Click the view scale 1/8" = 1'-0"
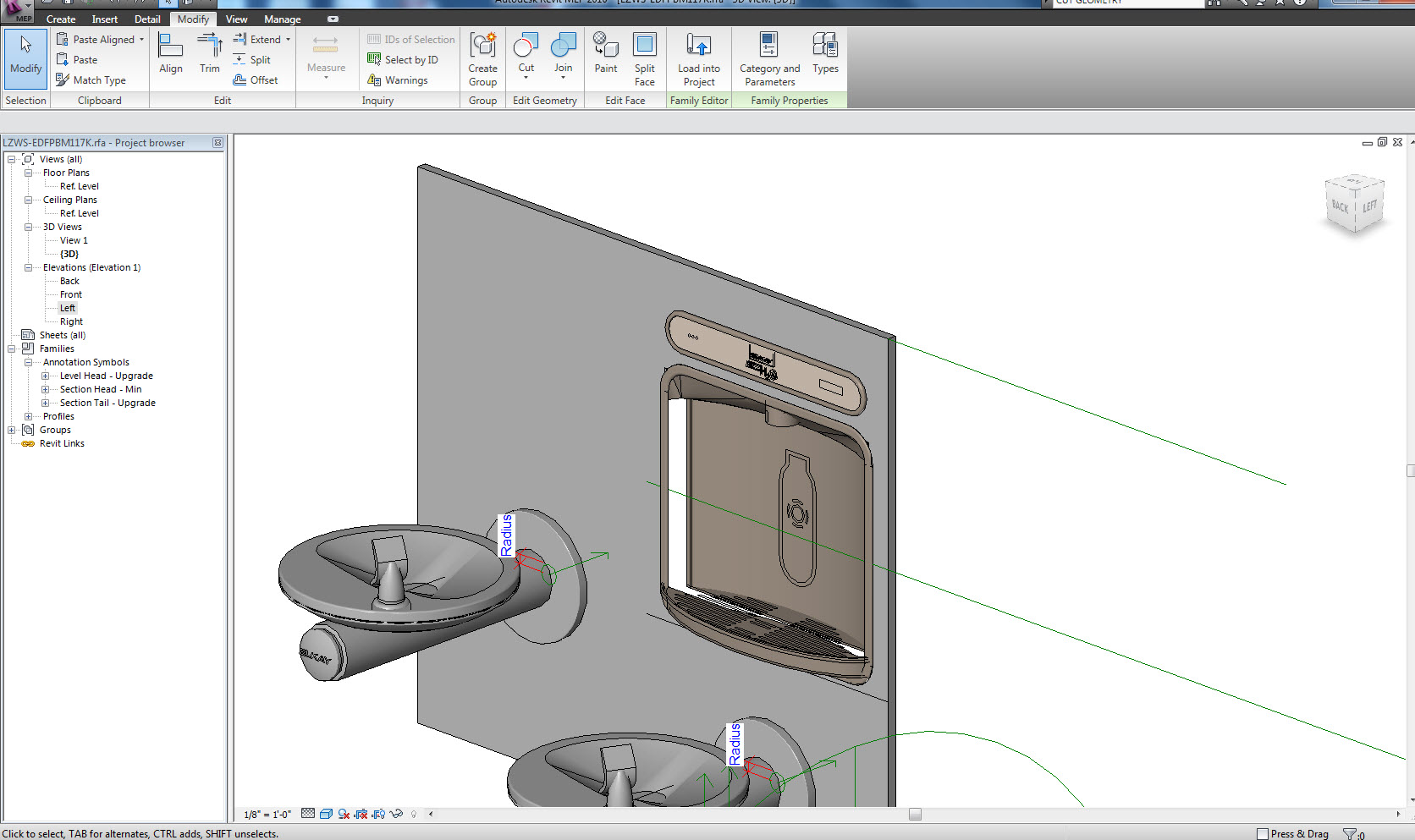Image resolution: width=1415 pixels, height=840 pixels. coord(267,815)
